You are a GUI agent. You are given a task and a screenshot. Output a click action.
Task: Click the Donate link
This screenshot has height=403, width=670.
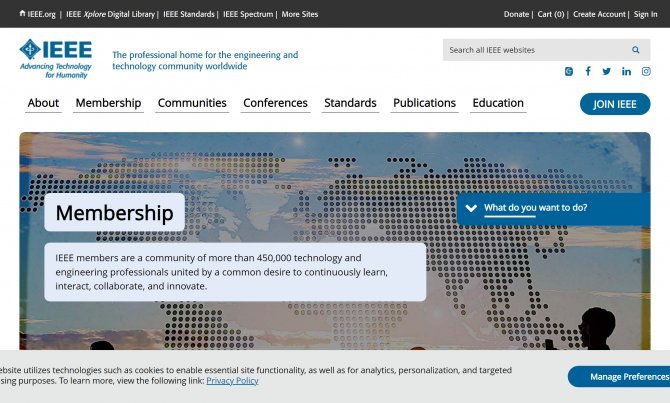[516, 14]
